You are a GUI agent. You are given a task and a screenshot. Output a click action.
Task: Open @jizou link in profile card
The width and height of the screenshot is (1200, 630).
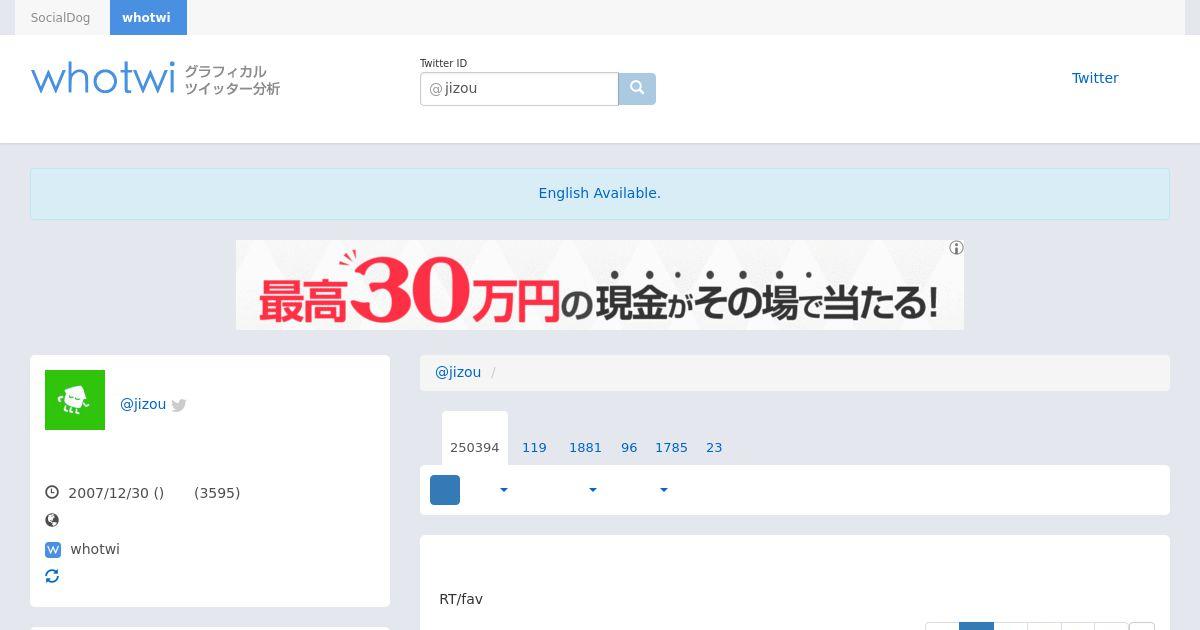(x=143, y=404)
